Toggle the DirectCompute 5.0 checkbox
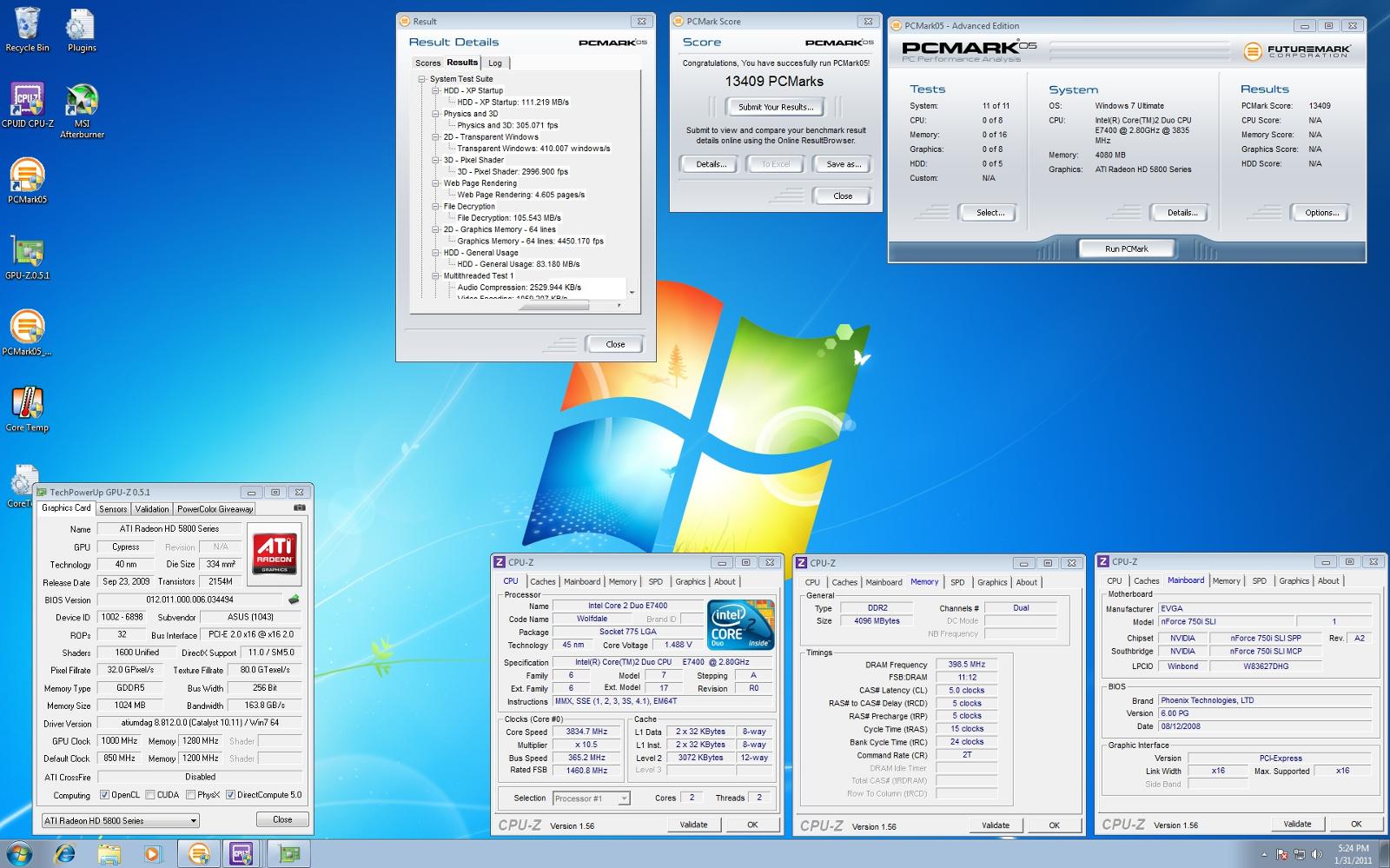The height and width of the screenshot is (868, 1390). point(230,795)
